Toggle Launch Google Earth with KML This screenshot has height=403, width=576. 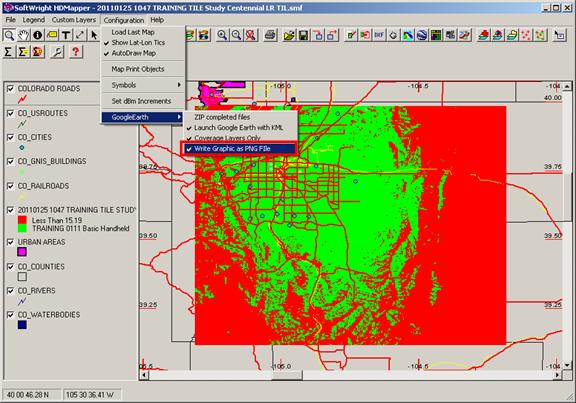[x=240, y=128]
